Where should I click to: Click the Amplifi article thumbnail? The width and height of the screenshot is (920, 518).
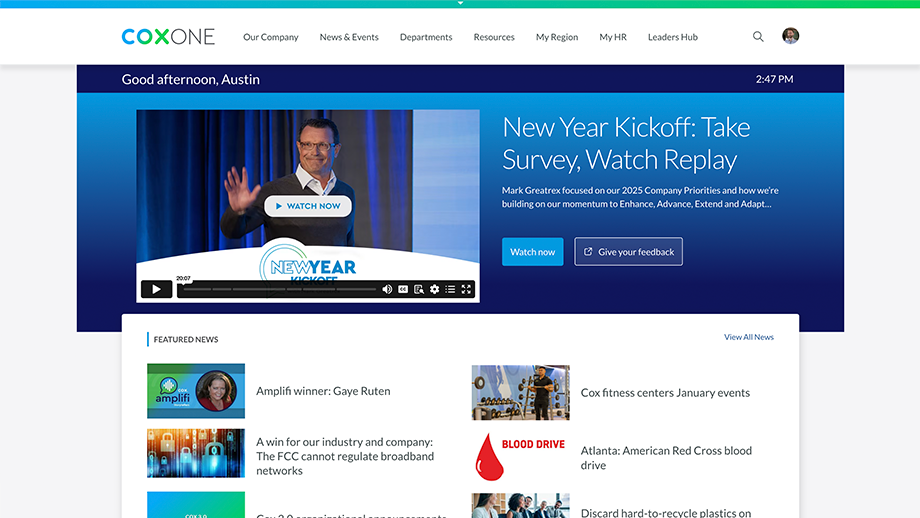pyautogui.click(x=196, y=391)
